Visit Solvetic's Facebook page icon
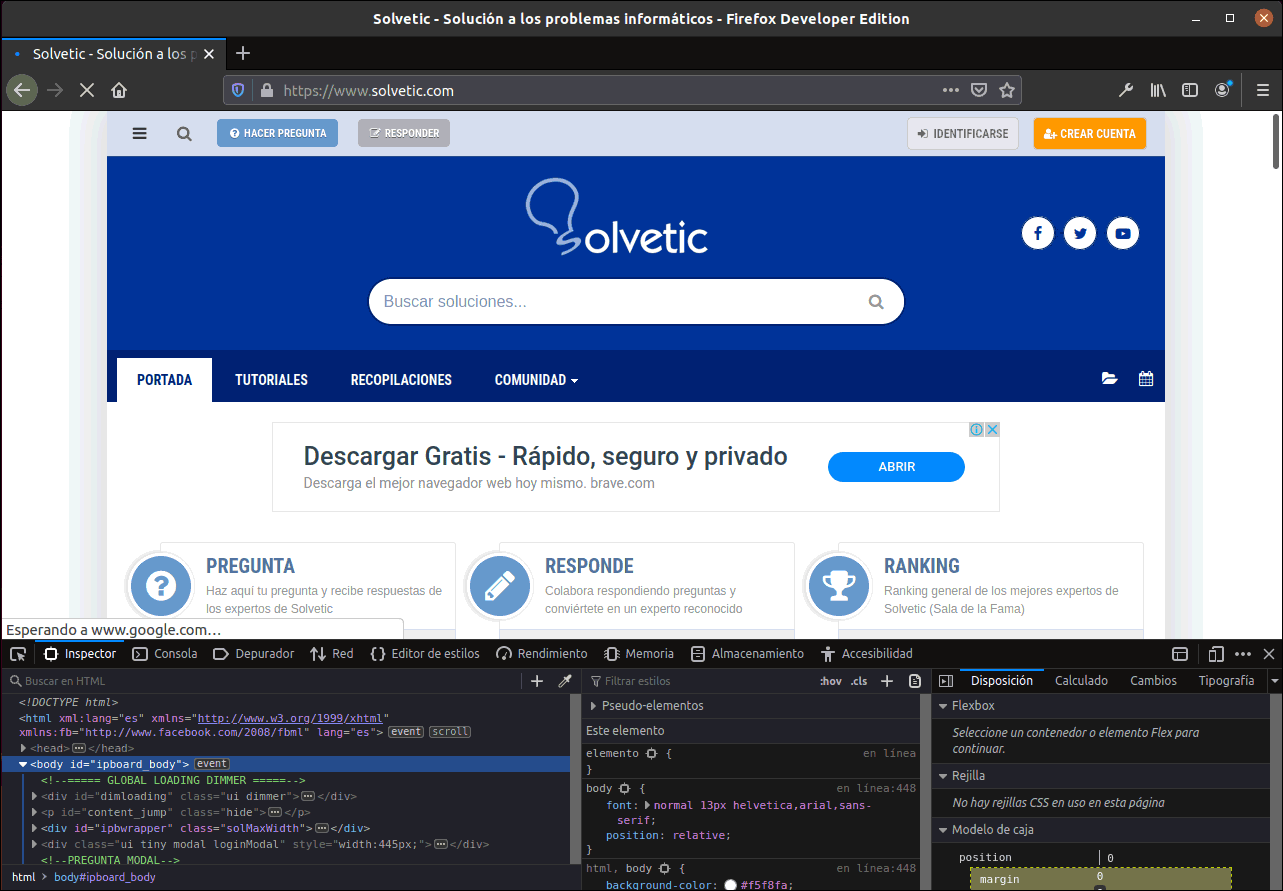Image resolution: width=1283 pixels, height=891 pixels. coord(1038,233)
